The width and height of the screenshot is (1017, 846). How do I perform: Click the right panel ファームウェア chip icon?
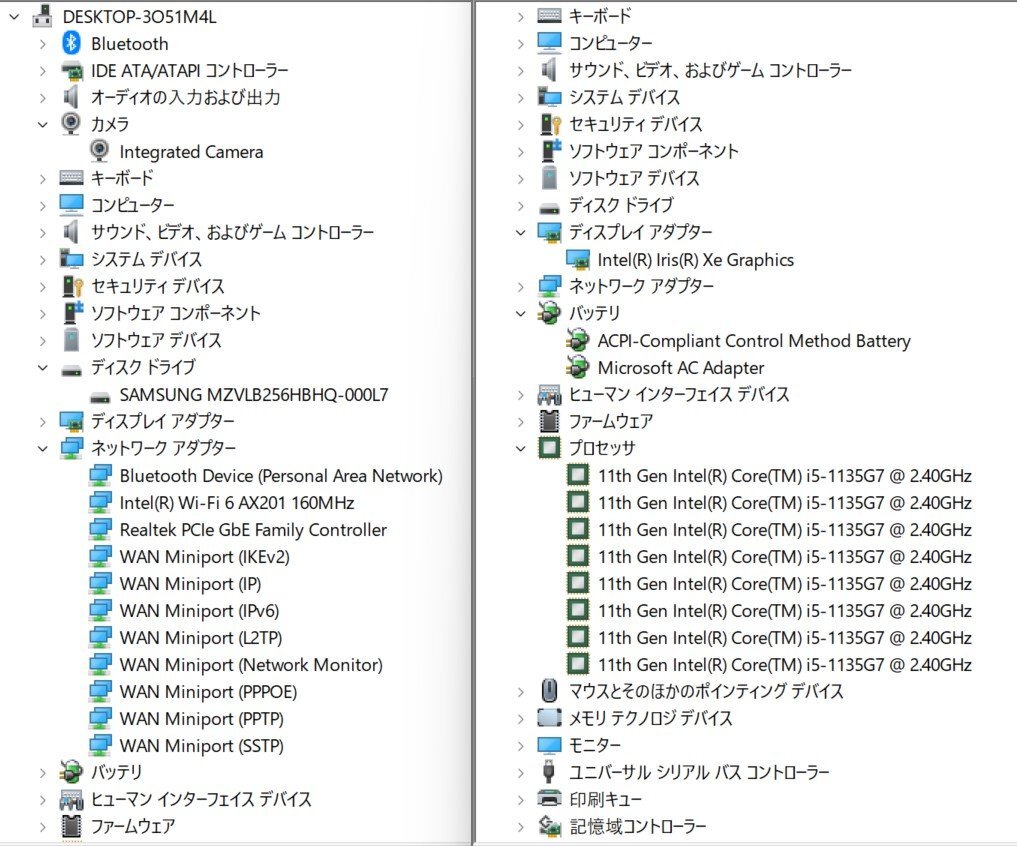(549, 421)
